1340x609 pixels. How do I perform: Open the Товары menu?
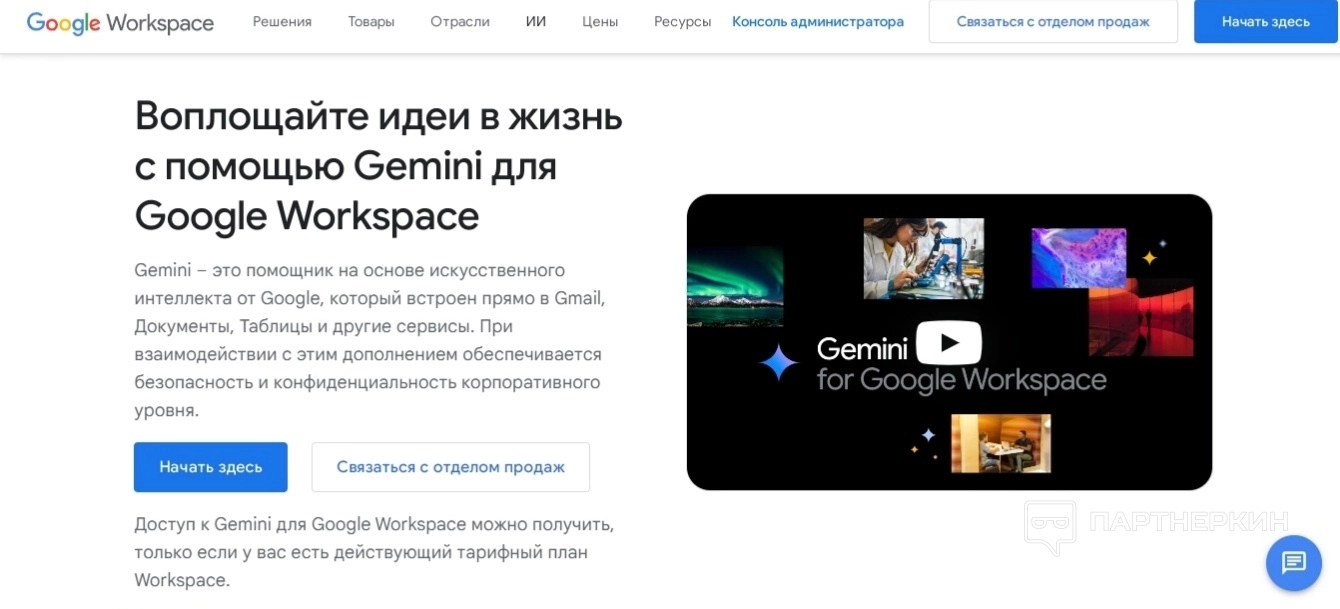point(371,21)
